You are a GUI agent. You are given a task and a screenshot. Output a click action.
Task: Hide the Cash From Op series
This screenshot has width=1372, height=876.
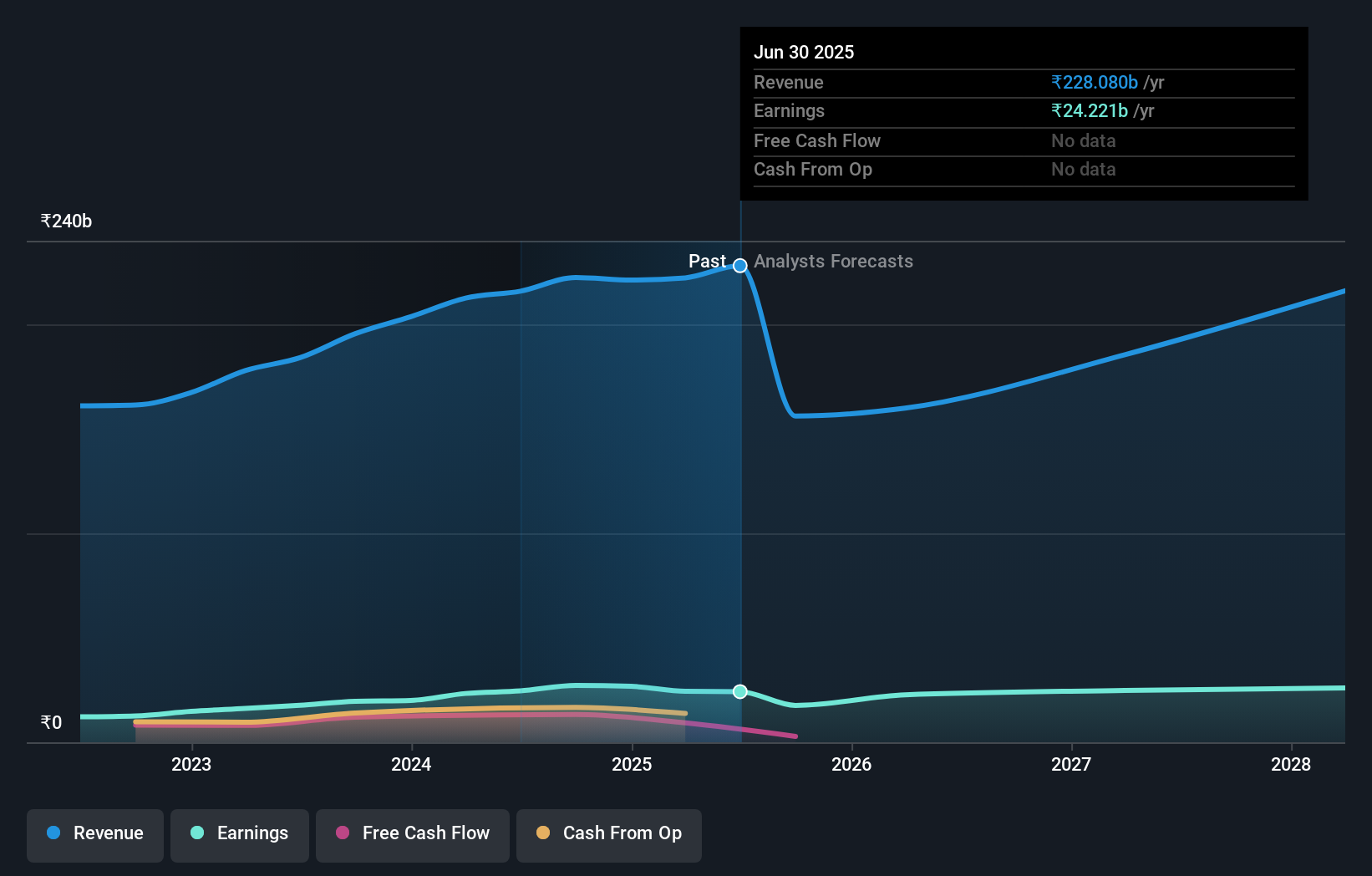608,835
